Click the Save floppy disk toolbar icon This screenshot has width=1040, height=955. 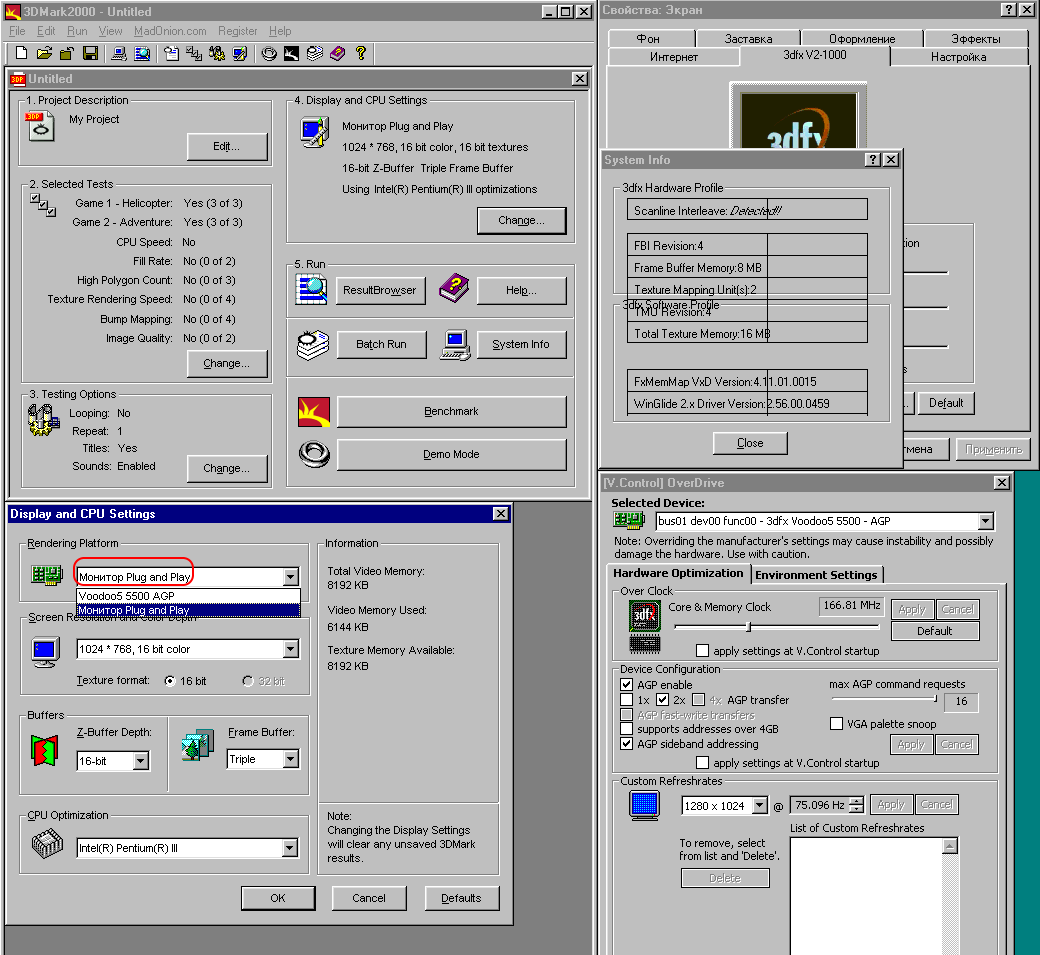(x=91, y=54)
